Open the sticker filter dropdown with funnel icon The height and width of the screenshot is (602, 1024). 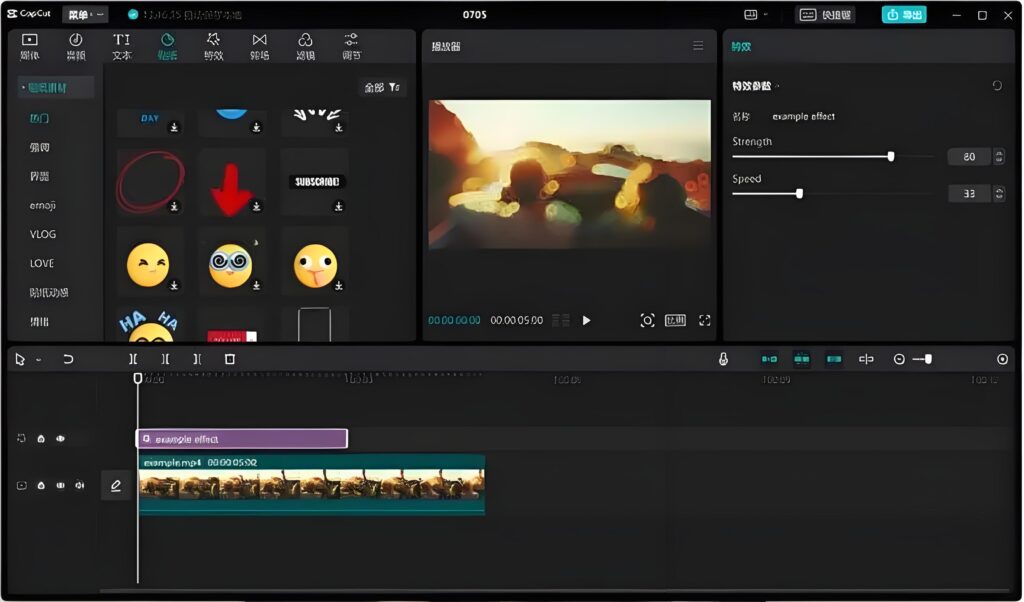[x=382, y=87]
